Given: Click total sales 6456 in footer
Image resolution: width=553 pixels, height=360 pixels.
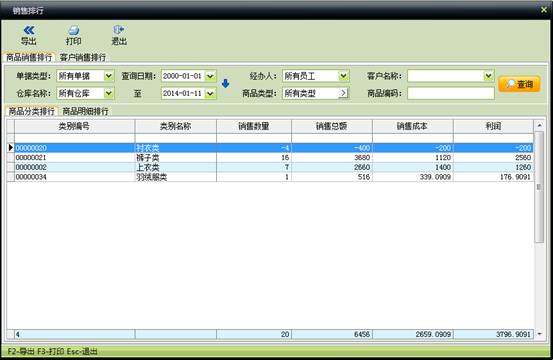Looking at the screenshot, I should [332, 334].
